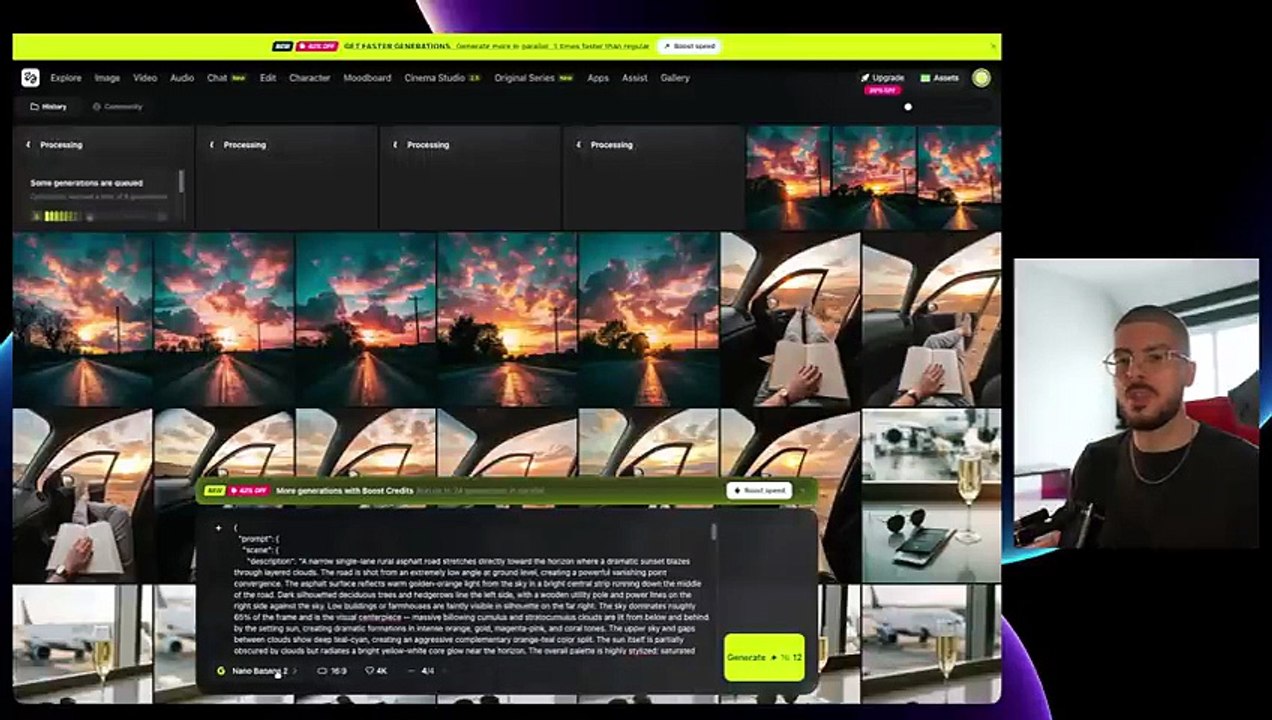This screenshot has width=1272, height=720.
Task: Click the chevron on the second Processing card
Action: tap(211, 145)
